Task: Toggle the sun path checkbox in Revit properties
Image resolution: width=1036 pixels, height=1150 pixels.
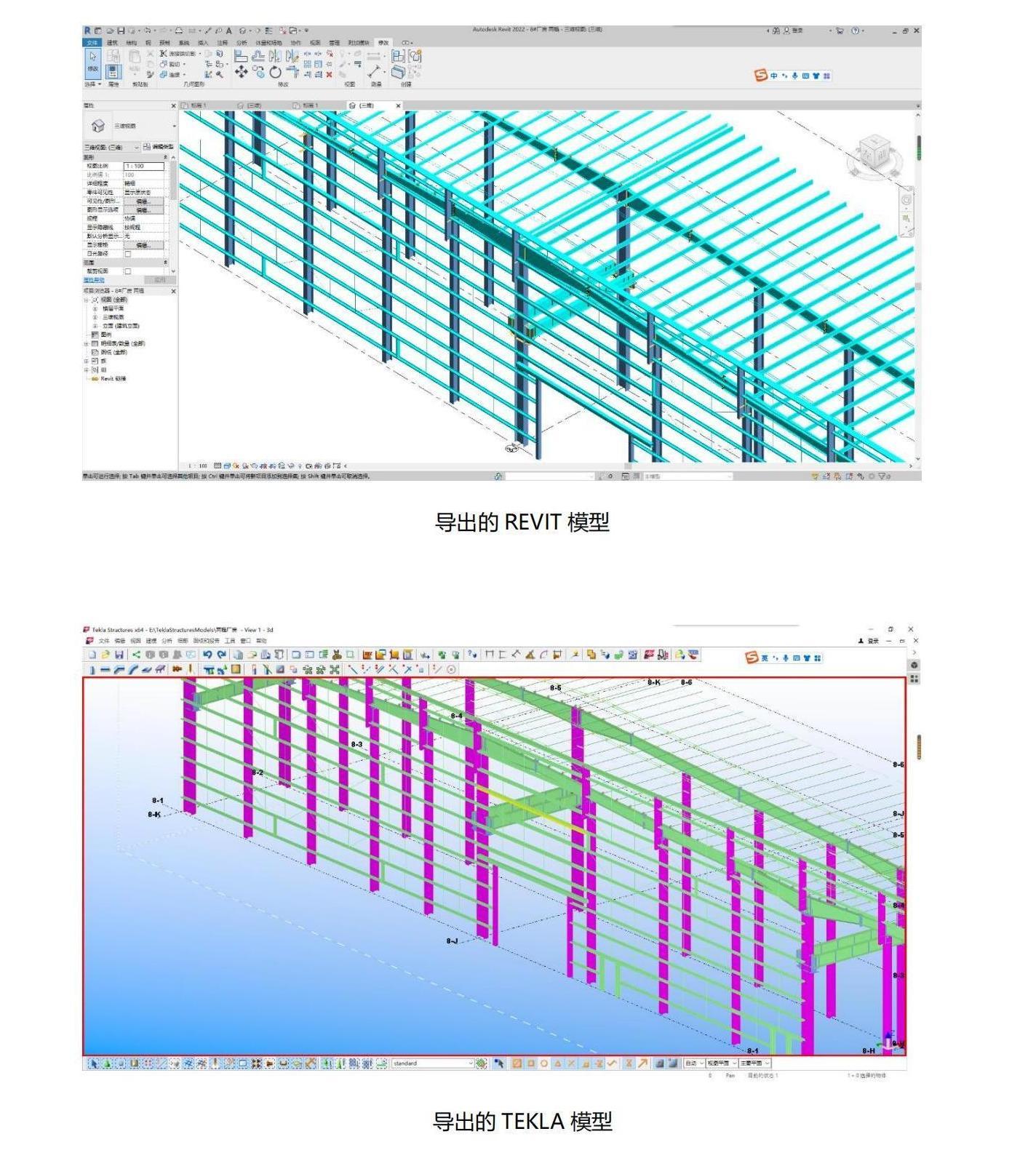Action: point(128,254)
